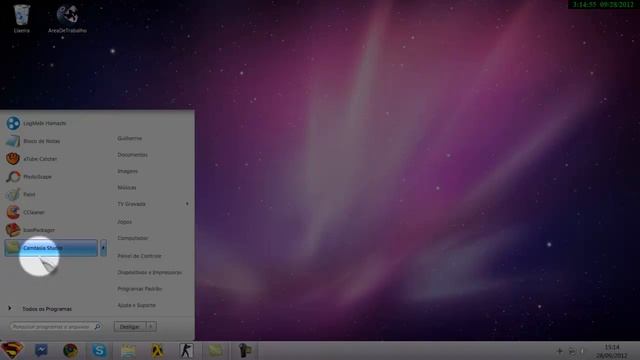Click the volume icon in system tray
This screenshot has height=360, width=640.
[582, 351]
